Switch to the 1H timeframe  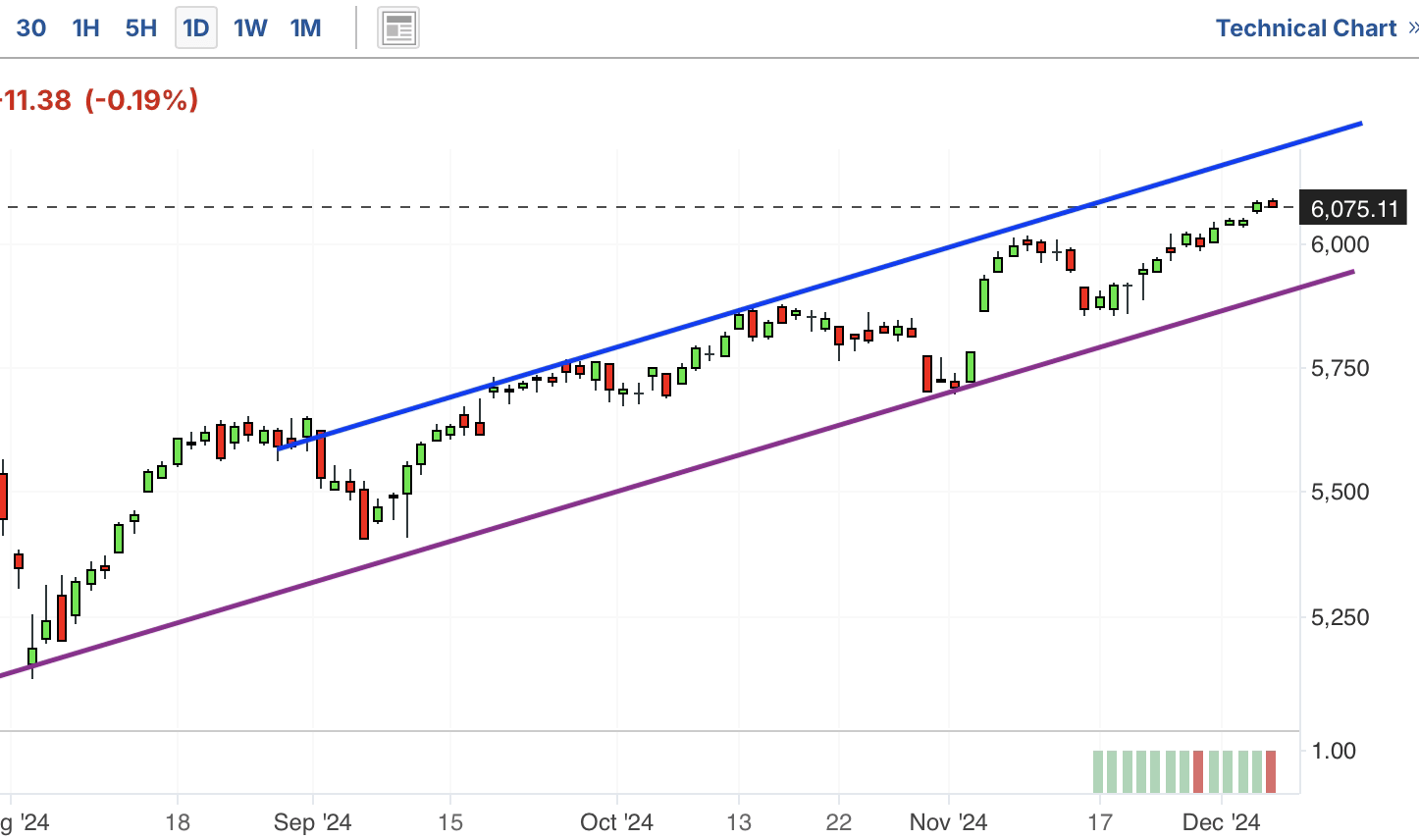(86, 27)
